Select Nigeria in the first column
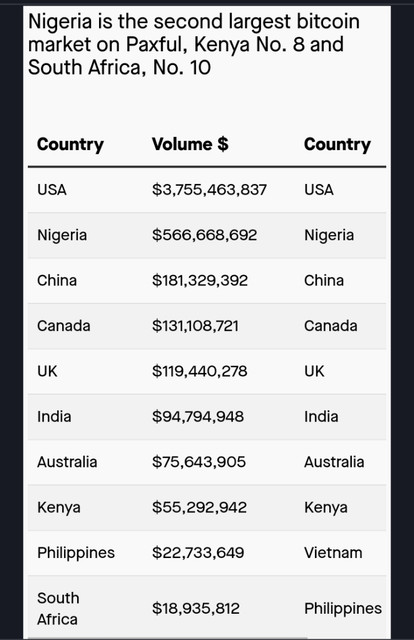 coord(62,236)
